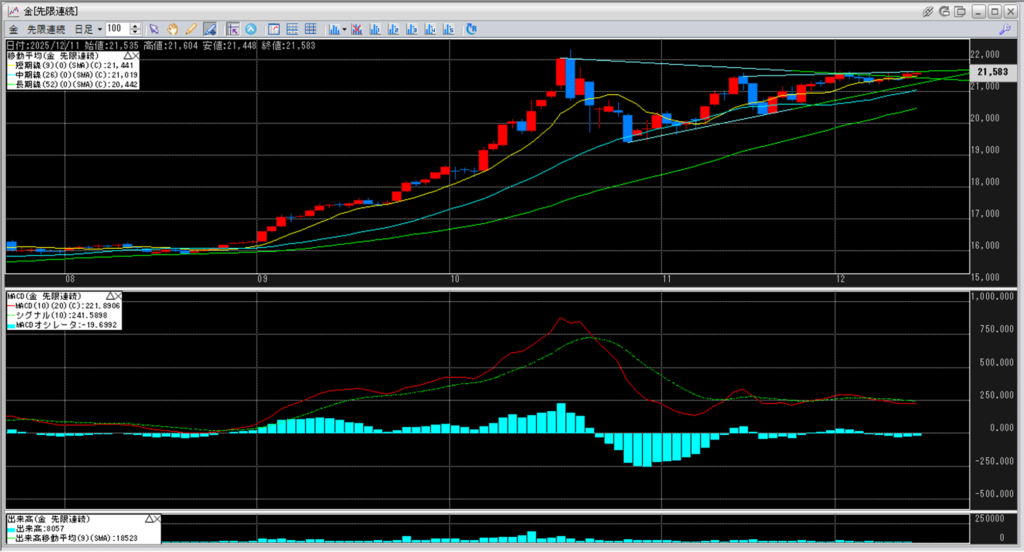Click the link chain icon in title bar
The width and height of the screenshot is (1024, 552).
pos(928,10)
